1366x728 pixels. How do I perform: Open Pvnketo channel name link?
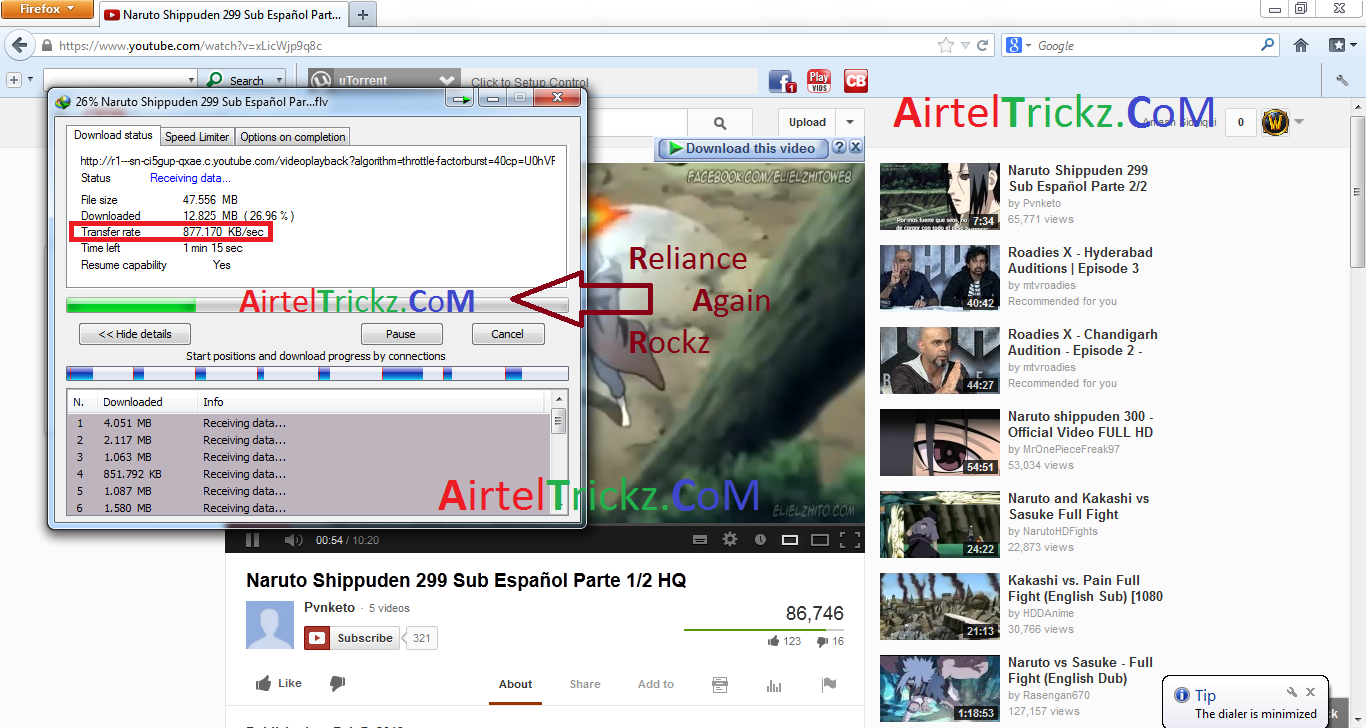(x=329, y=608)
